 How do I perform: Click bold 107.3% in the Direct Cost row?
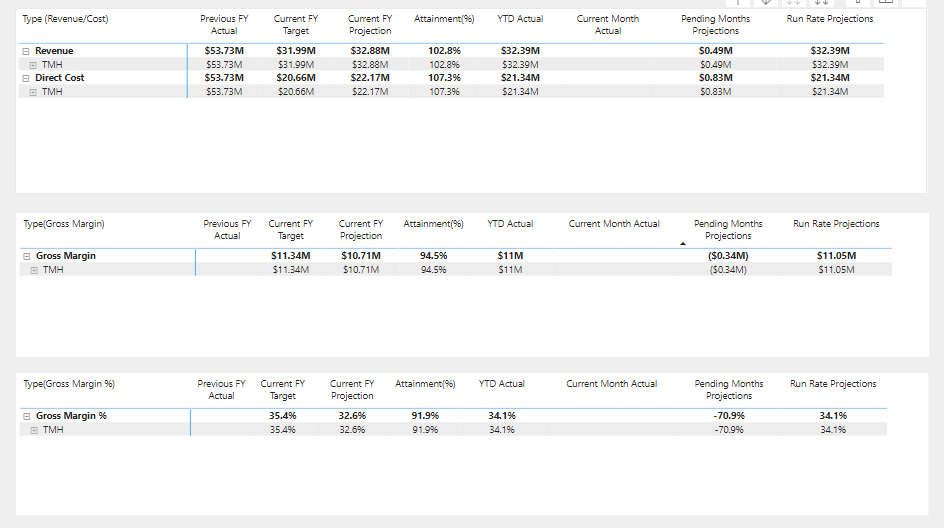click(444, 78)
